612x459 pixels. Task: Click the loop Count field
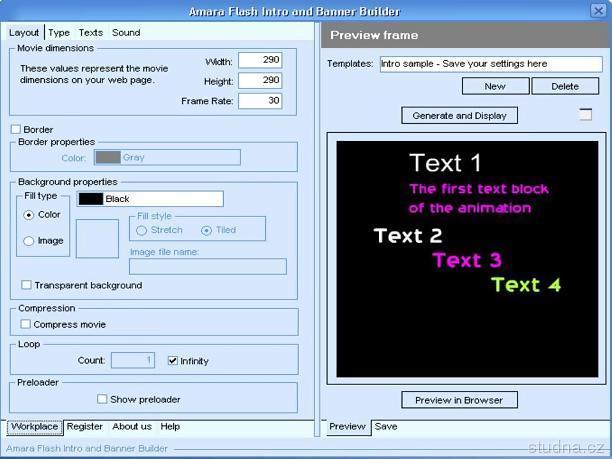[x=133, y=360]
